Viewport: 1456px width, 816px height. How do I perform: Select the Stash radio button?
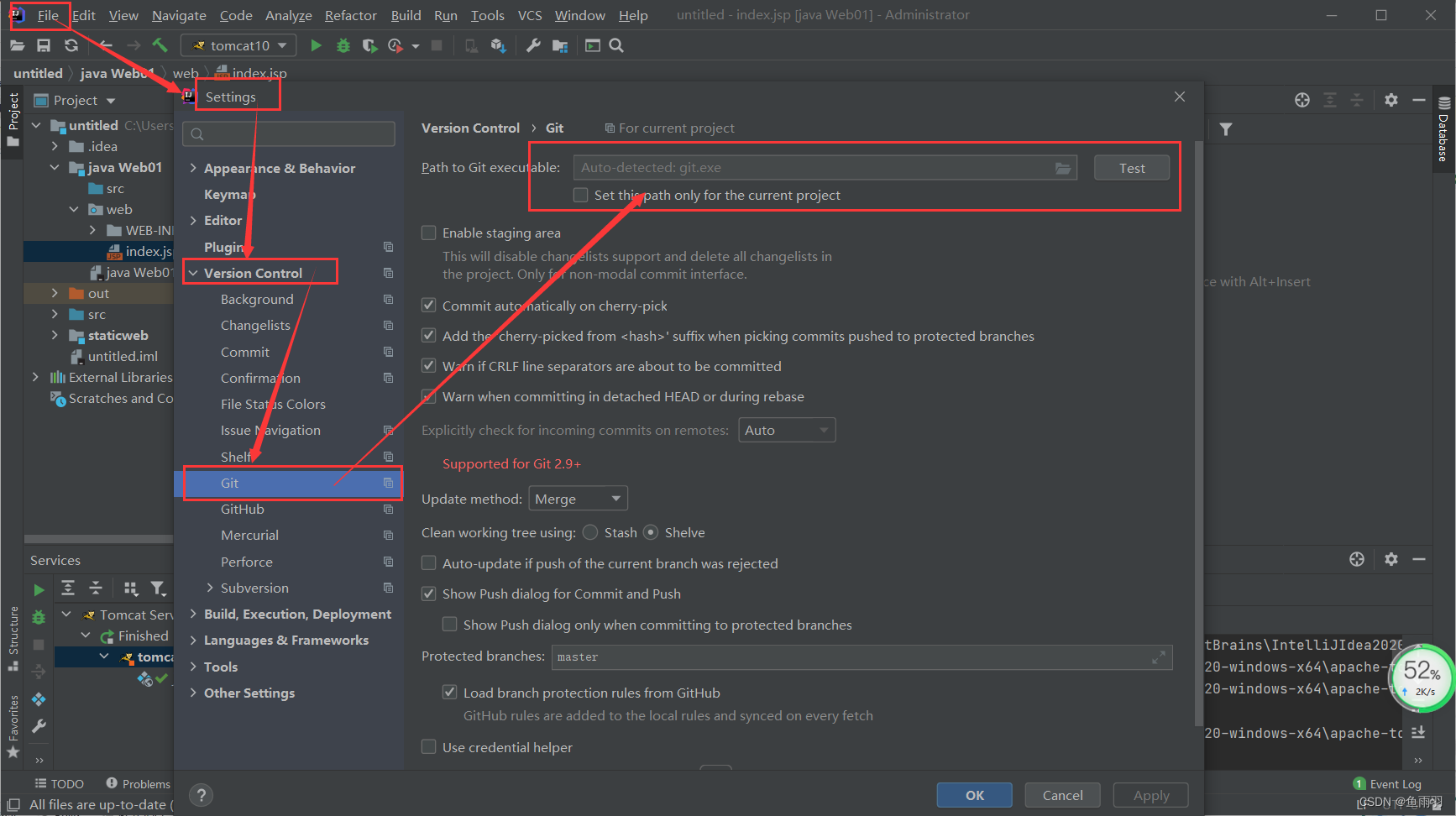(590, 532)
